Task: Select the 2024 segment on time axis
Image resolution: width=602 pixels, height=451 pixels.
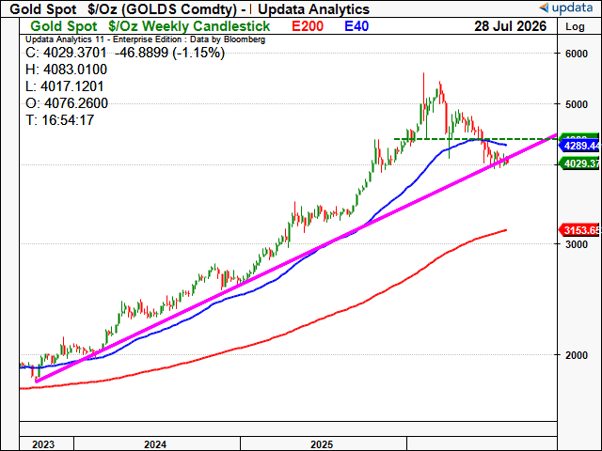Action: pyautogui.click(x=155, y=444)
